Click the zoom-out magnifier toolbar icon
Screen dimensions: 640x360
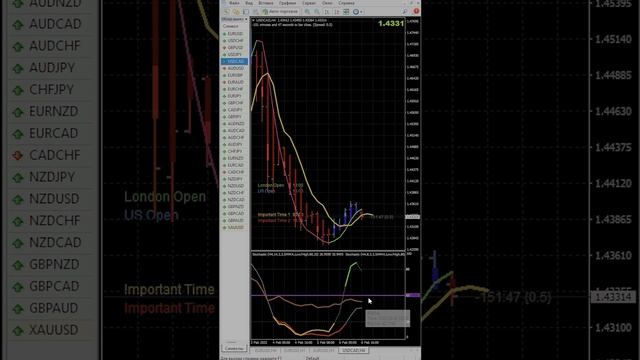click(x=317, y=12)
